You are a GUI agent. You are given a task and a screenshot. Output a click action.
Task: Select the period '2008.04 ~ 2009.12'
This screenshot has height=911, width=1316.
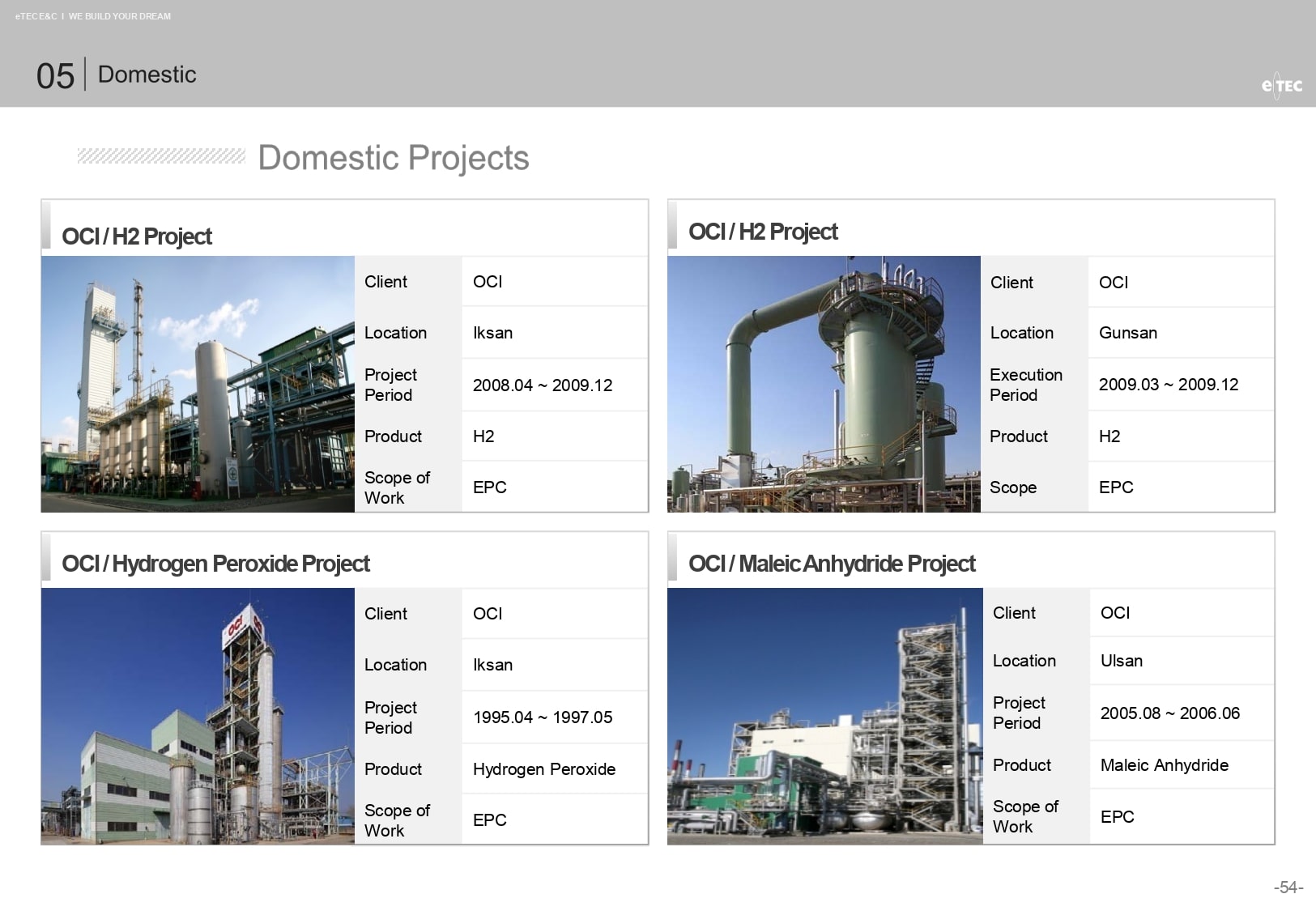point(543,385)
